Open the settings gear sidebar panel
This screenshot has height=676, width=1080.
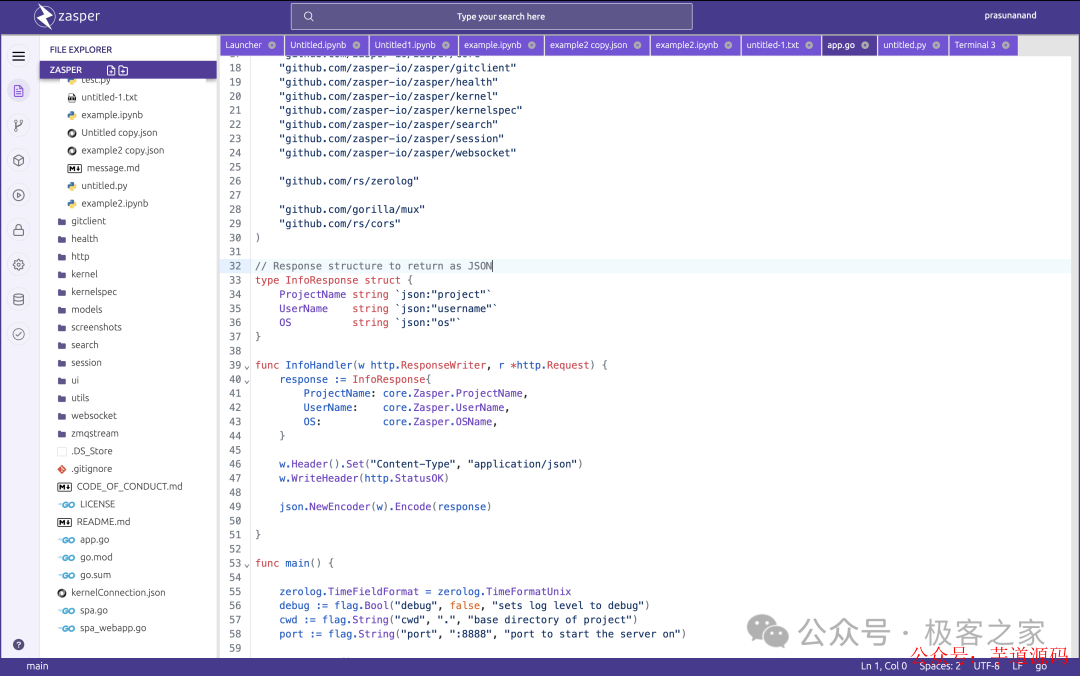19,265
